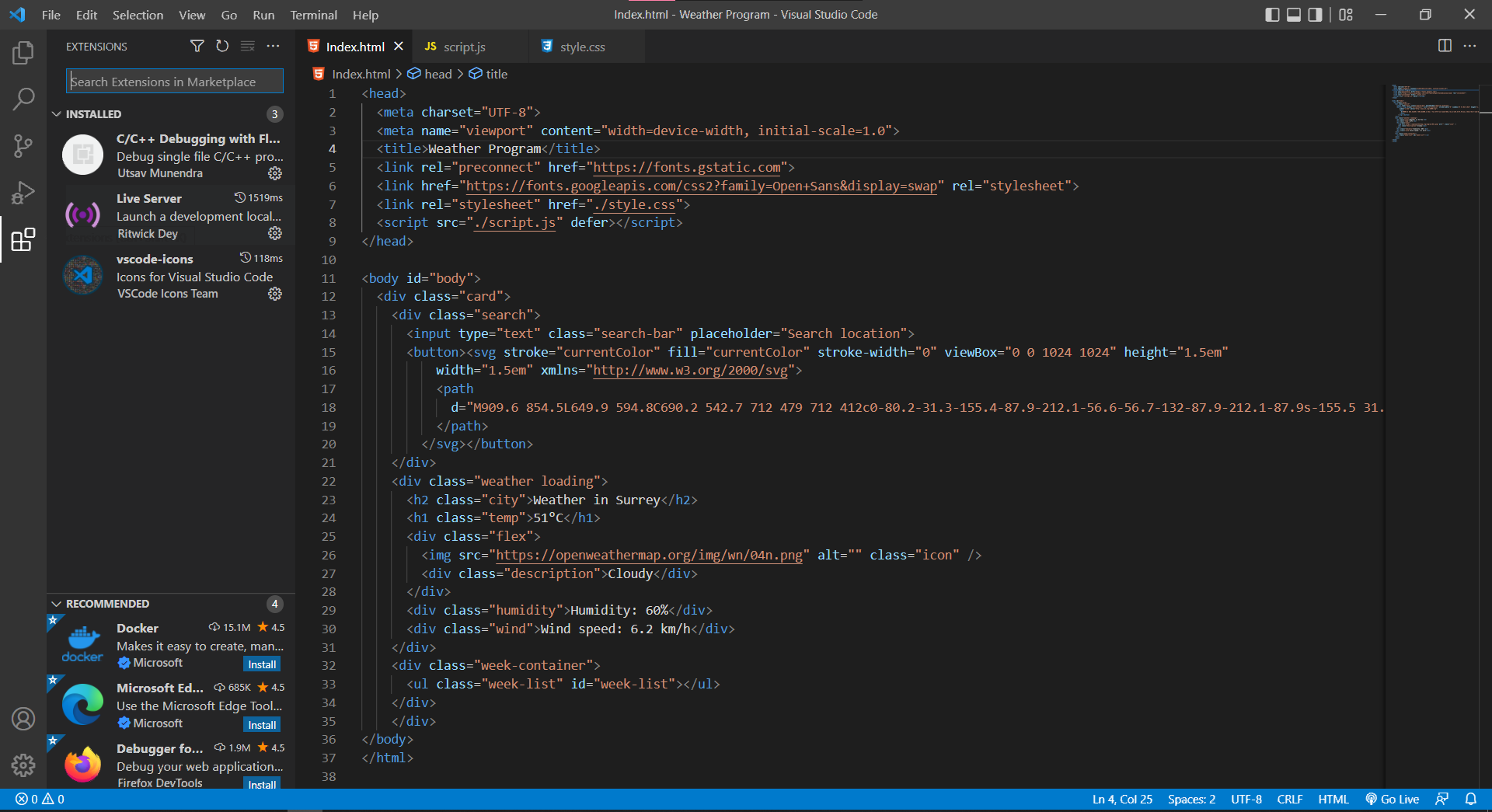This screenshot has width=1492, height=812.
Task: Click the Search Extensions in Marketplace field
Action: (x=174, y=81)
